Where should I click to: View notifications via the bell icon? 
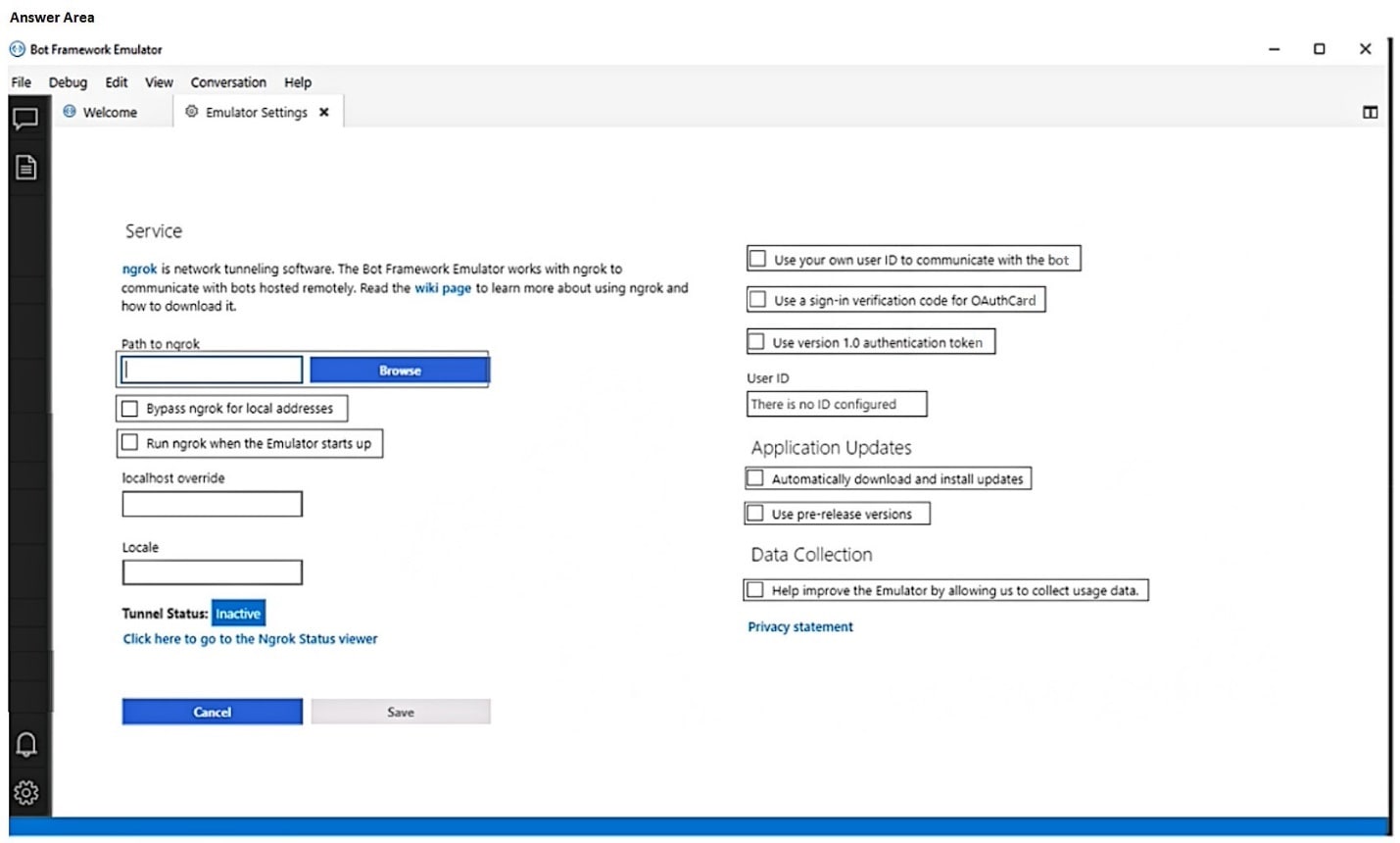(x=27, y=745)
